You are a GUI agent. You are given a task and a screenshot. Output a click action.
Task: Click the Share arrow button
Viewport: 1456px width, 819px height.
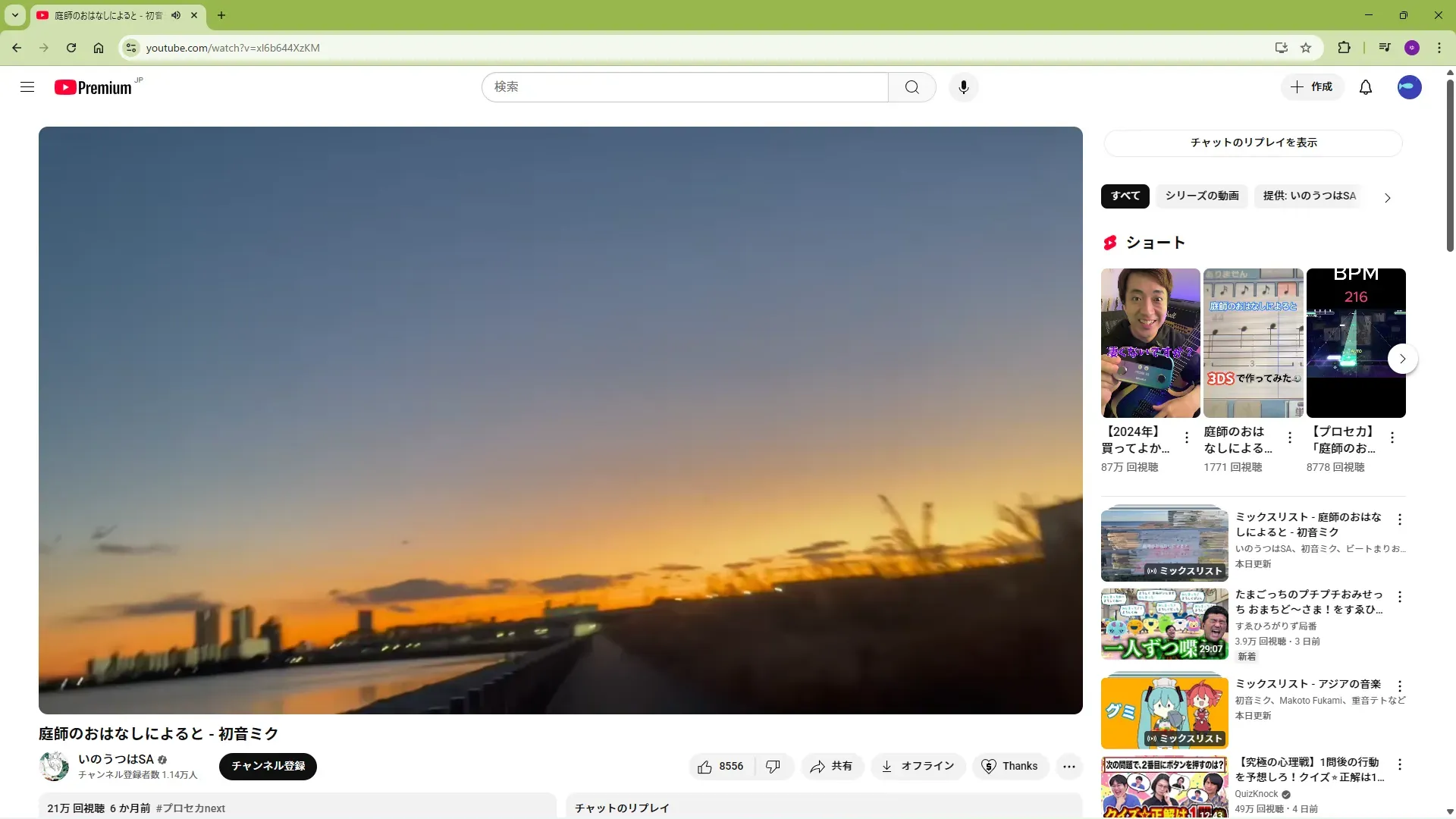831,767
